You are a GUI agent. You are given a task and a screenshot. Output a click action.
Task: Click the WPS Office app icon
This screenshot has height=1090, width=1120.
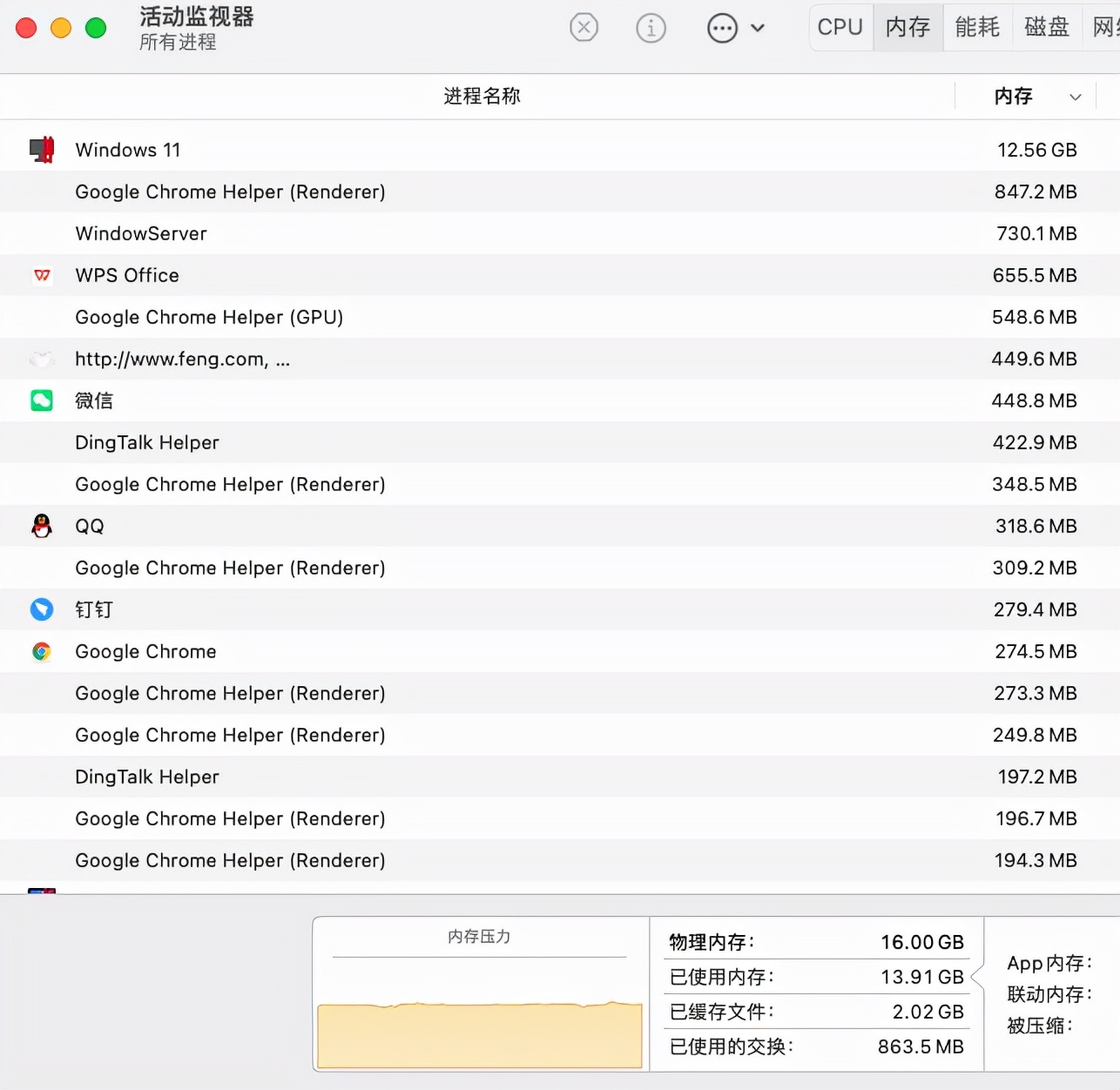click(x=42, y=275)
